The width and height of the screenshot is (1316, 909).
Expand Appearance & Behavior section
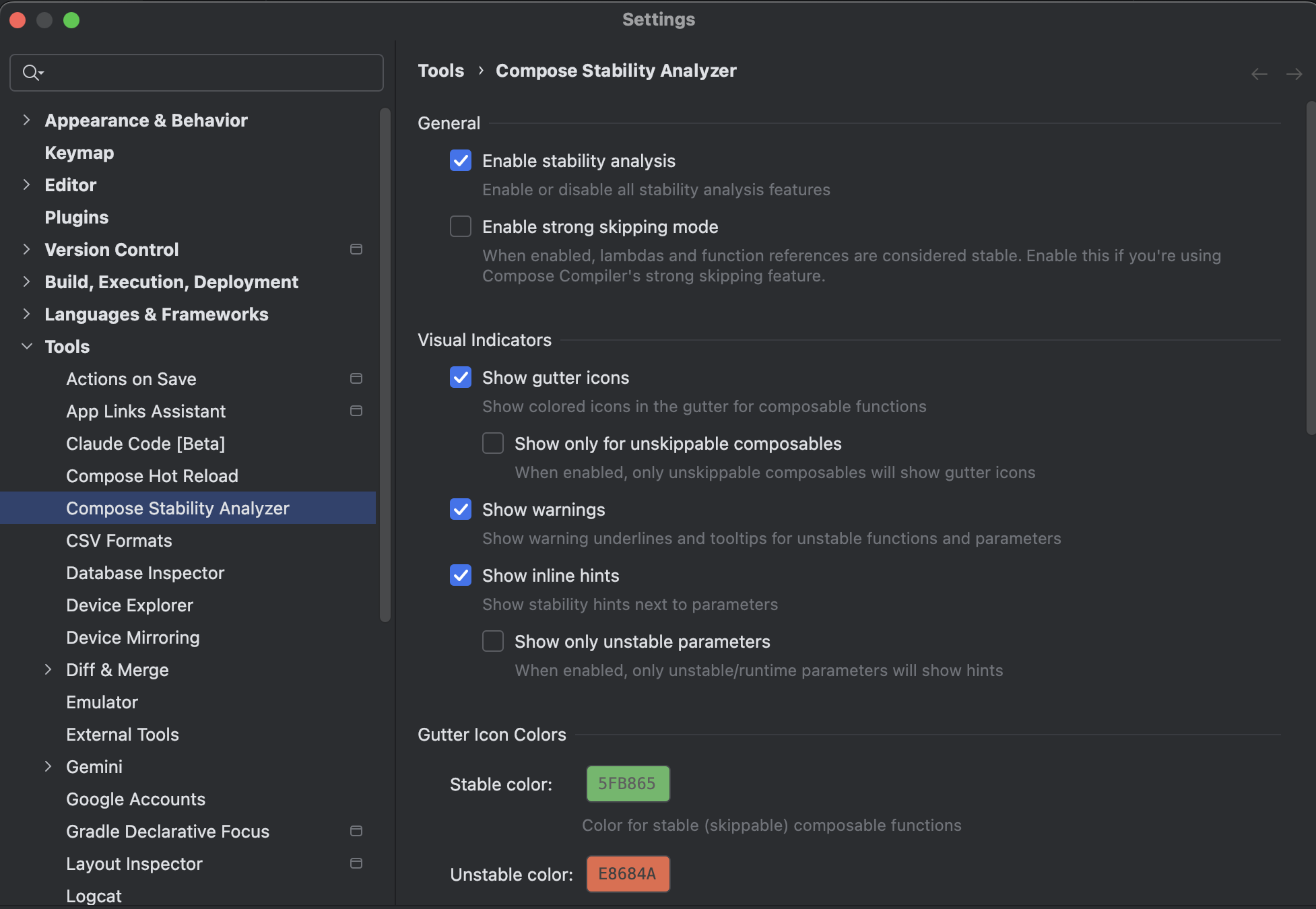[26, 120]
